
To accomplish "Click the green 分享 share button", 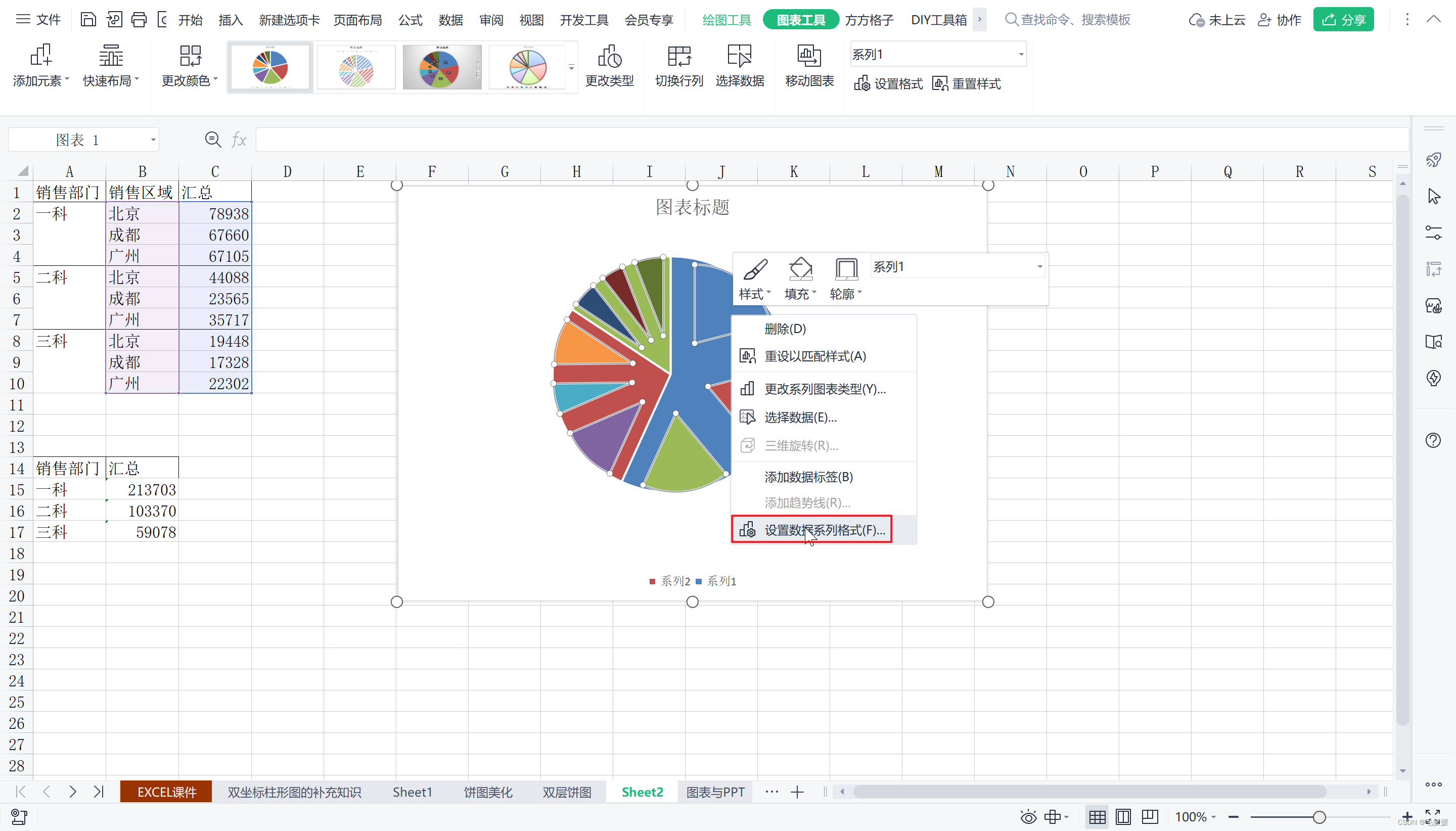I will [1343, 20].
